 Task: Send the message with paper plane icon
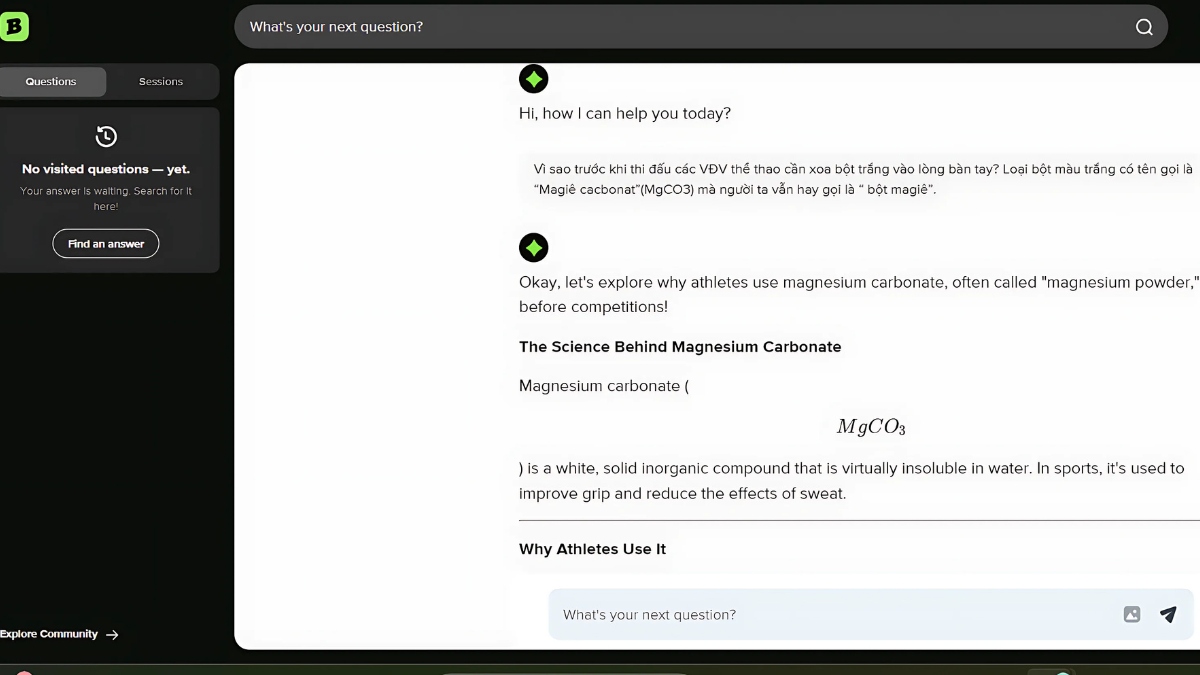pyautogui.click(x=1168, y=614)
